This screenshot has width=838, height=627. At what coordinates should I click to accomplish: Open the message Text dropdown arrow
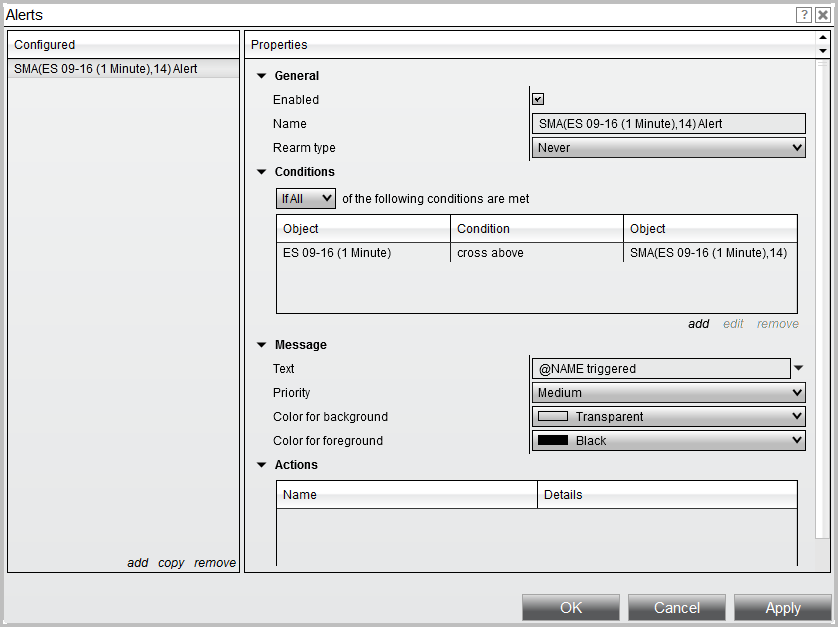tap(798, 368)
